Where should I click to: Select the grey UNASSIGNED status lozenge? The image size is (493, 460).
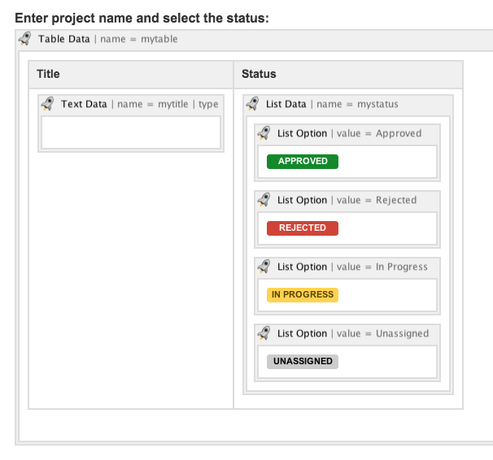302,361
